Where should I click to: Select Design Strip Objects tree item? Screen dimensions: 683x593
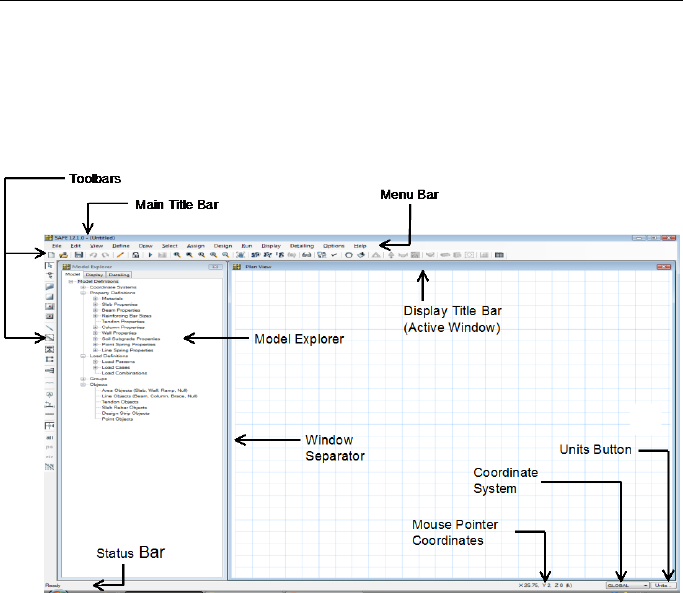pos(125,413)
